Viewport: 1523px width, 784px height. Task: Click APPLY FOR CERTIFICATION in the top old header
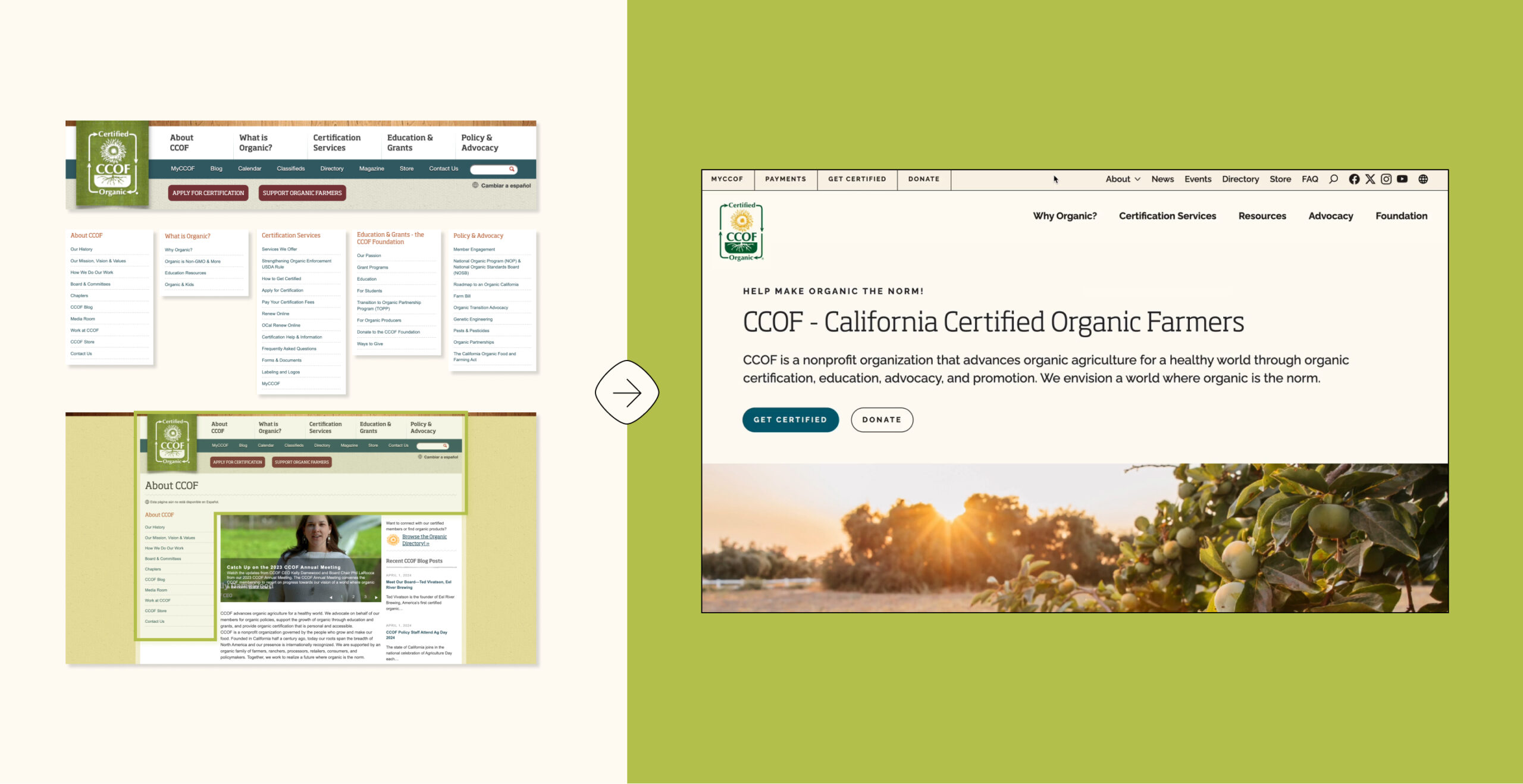pyautogui.click(x=208, y=193)
